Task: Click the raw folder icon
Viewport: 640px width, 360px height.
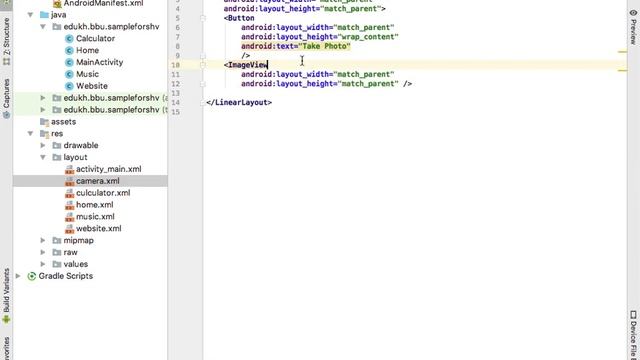Action: (x=57, y=252)
